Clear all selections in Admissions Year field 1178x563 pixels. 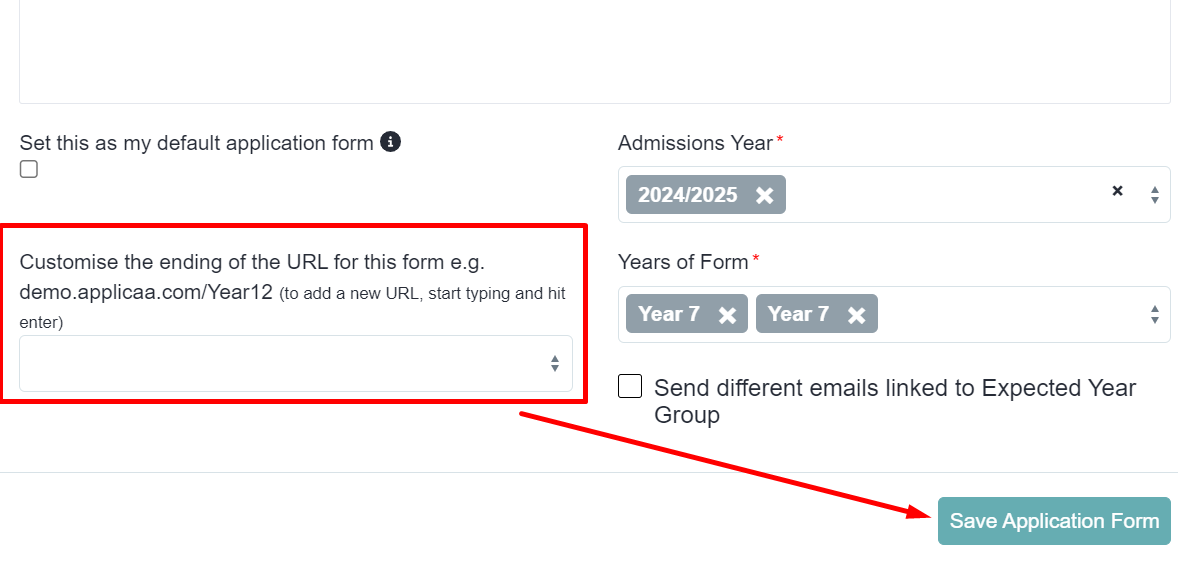(x=1117, y=191)
